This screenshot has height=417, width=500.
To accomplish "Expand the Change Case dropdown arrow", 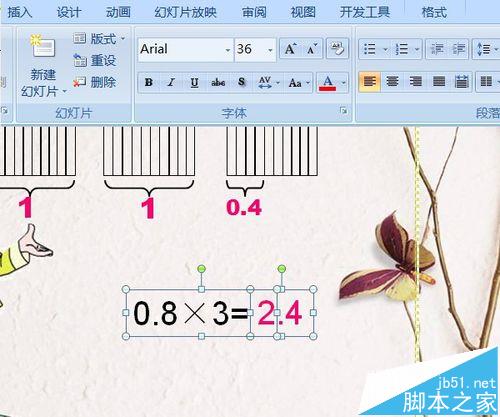I will [308, 82].
